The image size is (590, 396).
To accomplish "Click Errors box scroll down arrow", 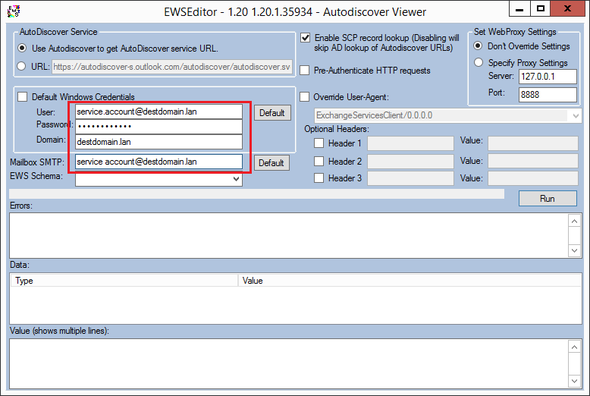I will (x=574, y=250).
